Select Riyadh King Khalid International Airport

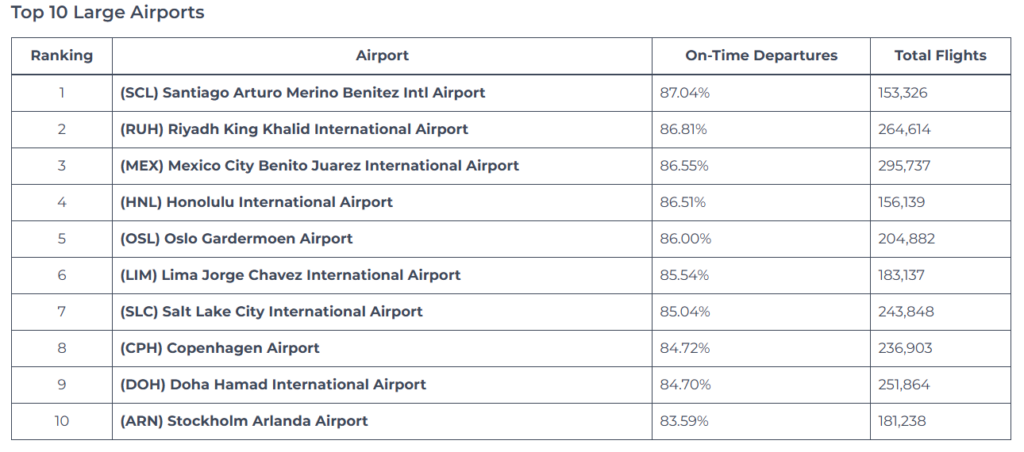(294, 129)
